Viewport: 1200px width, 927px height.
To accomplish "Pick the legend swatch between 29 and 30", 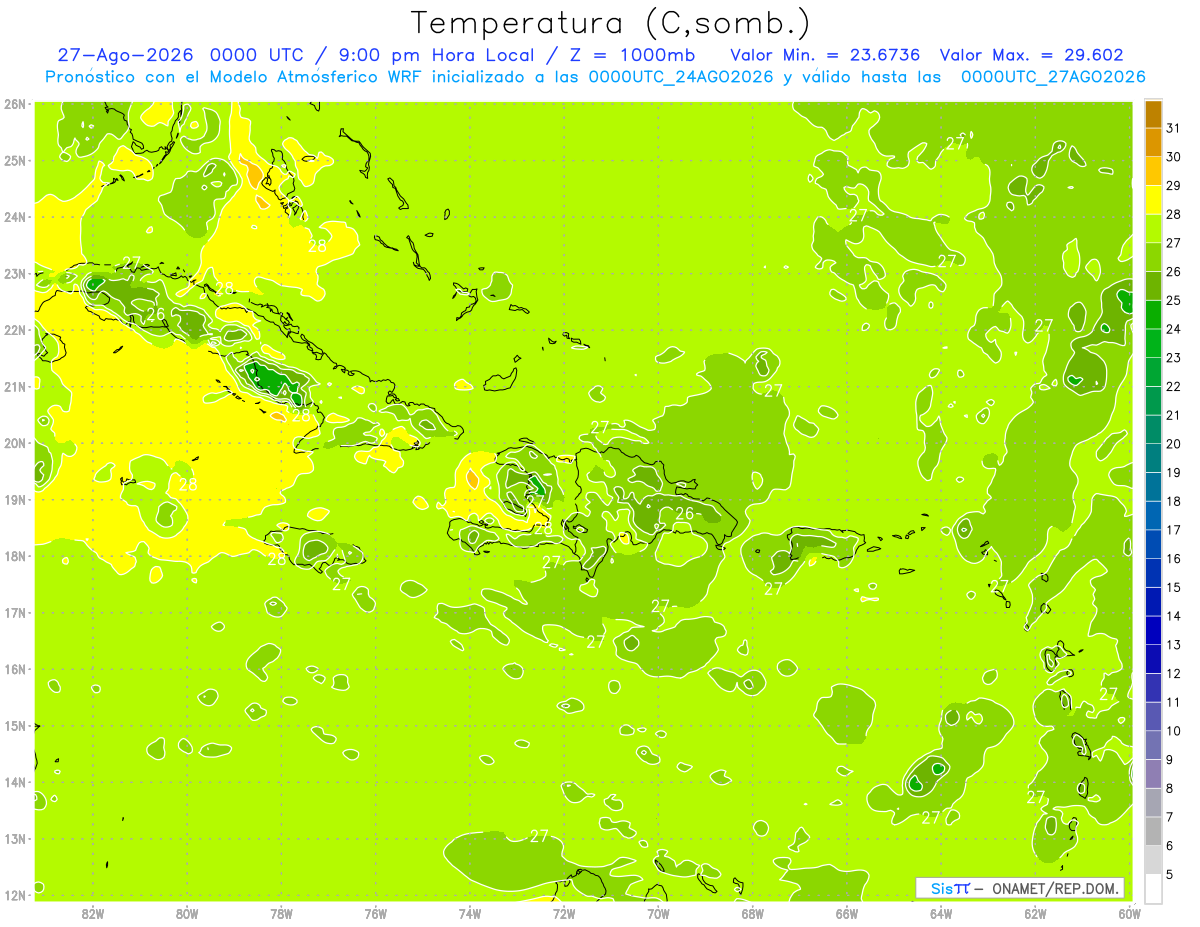I will [x=1153, y=172].
